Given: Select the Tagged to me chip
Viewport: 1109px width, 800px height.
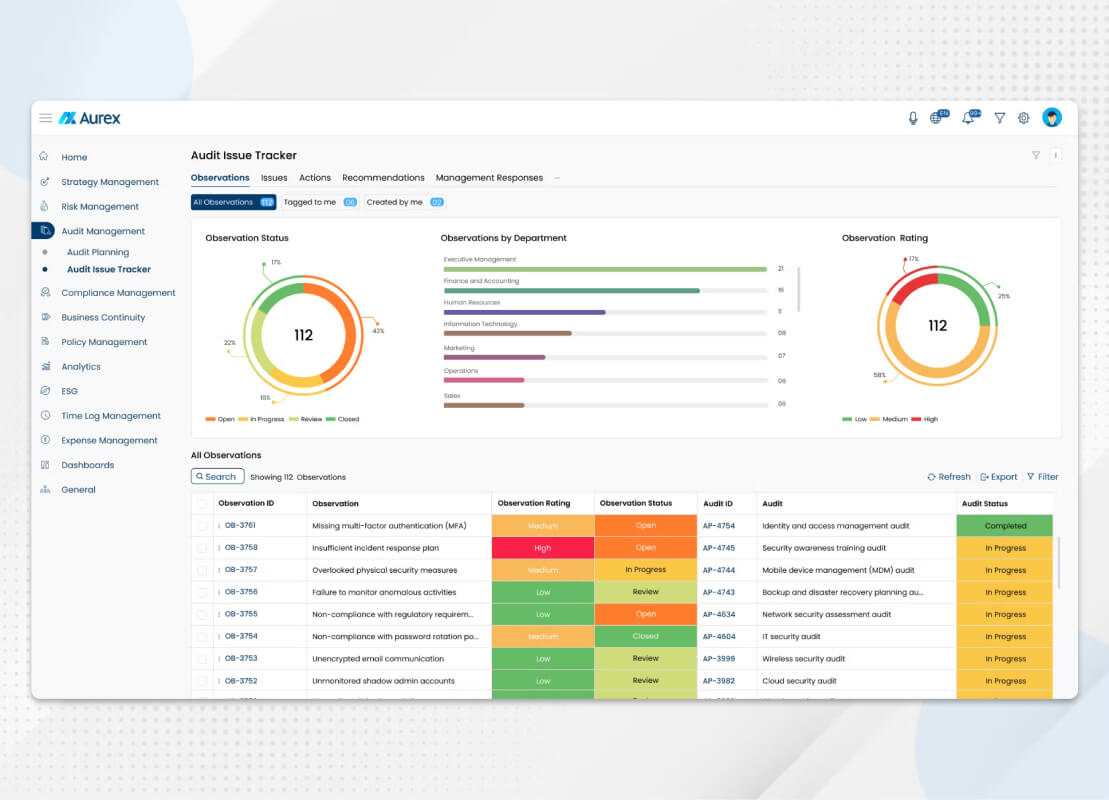Looking at the screenshot, I should [x=320, y=202].
